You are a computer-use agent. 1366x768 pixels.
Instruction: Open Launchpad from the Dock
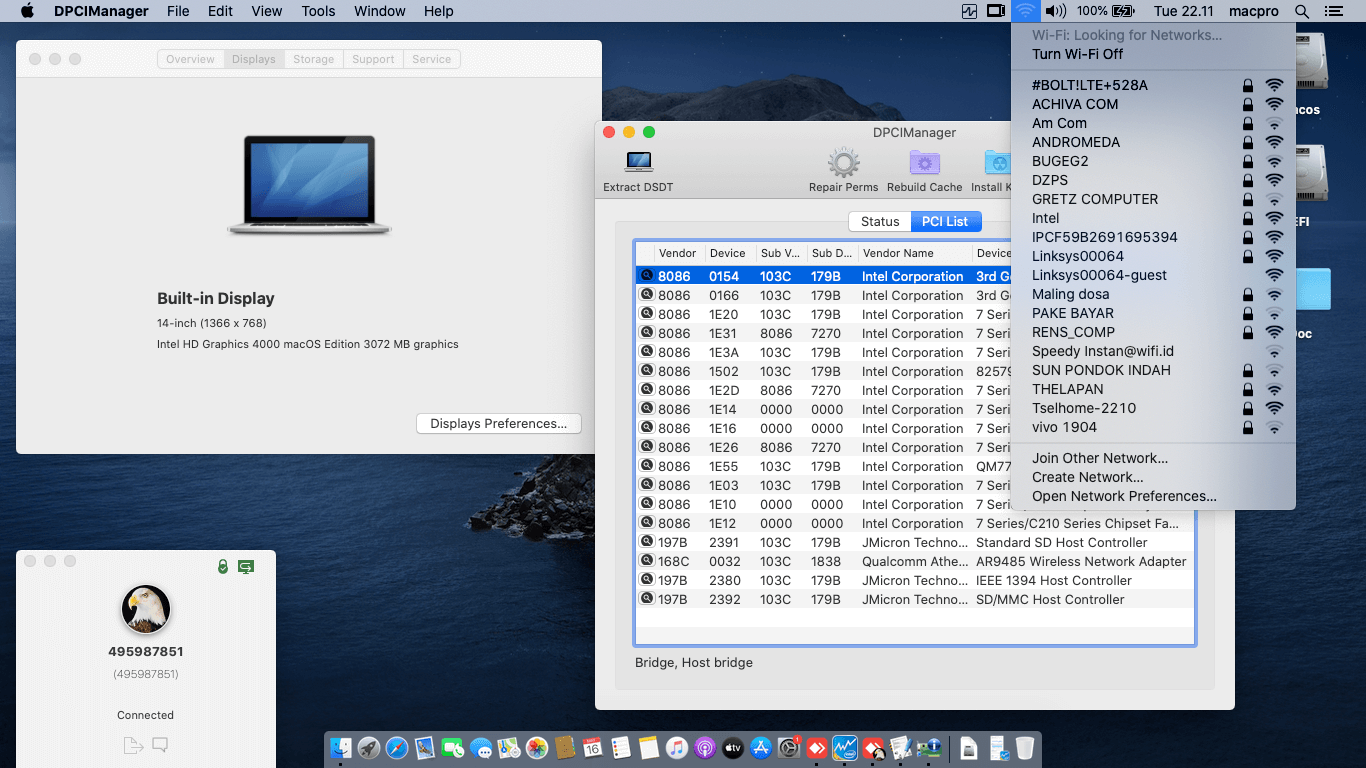tap(369, 747)
